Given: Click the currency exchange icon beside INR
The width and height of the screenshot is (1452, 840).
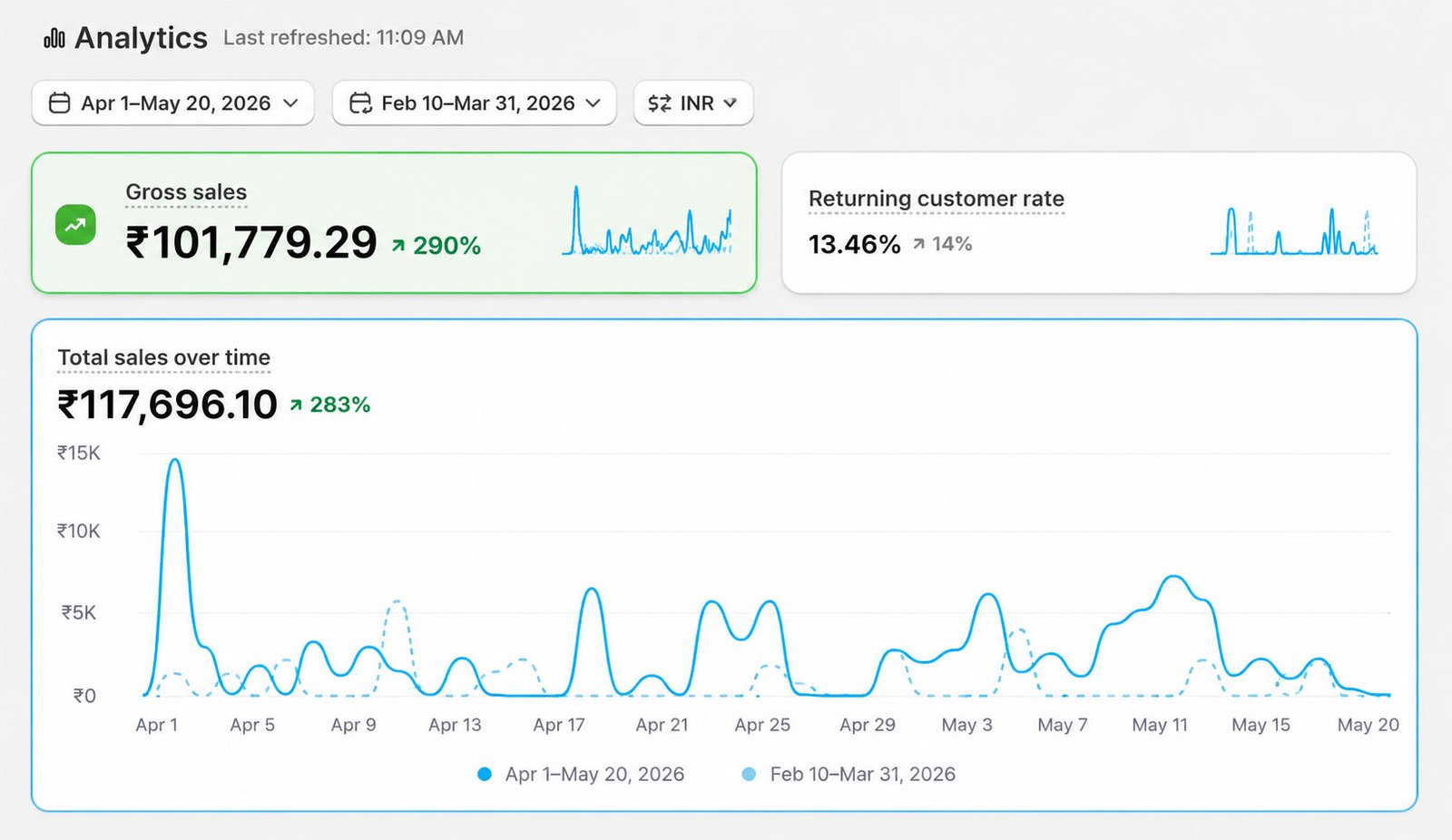Looking at the screenshot, I should (660, 103).
